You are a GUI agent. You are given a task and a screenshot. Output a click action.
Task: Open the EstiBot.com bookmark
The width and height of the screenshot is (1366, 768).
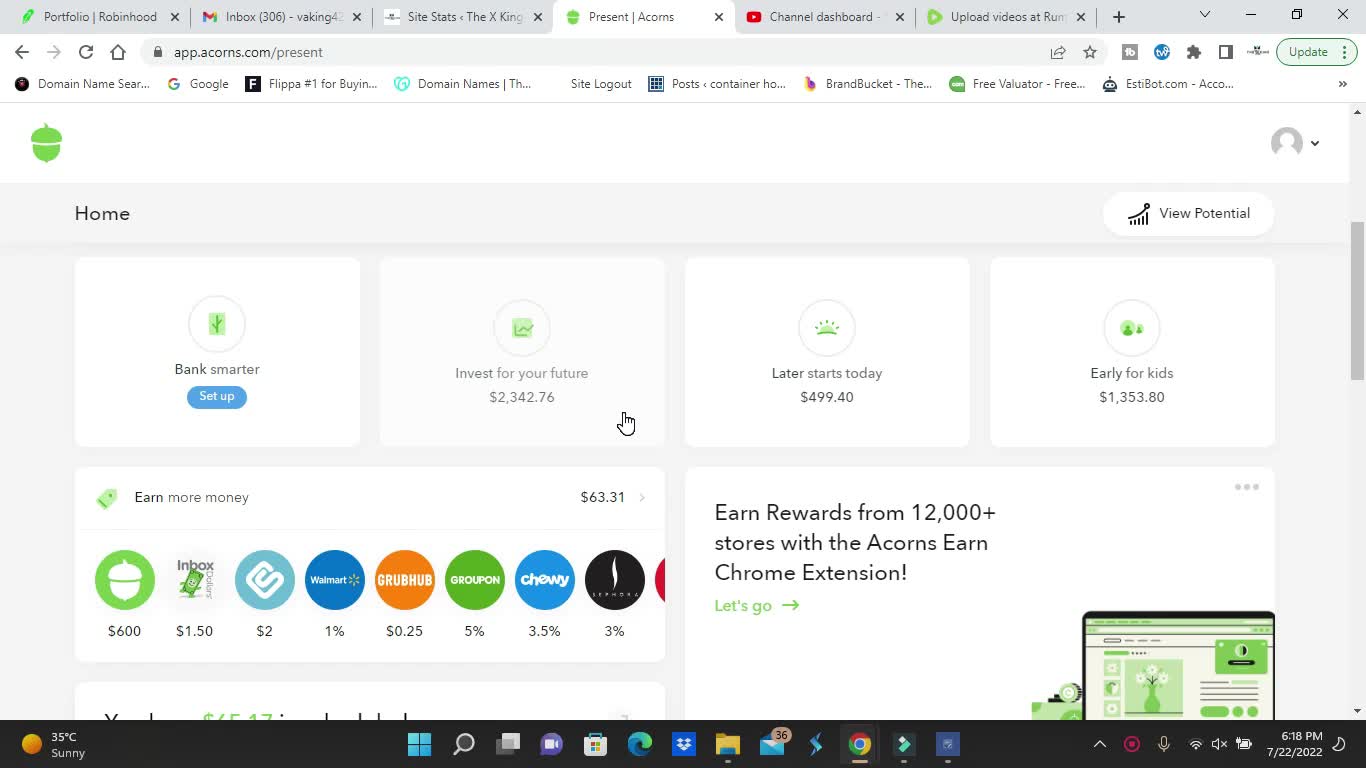[x=1169, y=84]
